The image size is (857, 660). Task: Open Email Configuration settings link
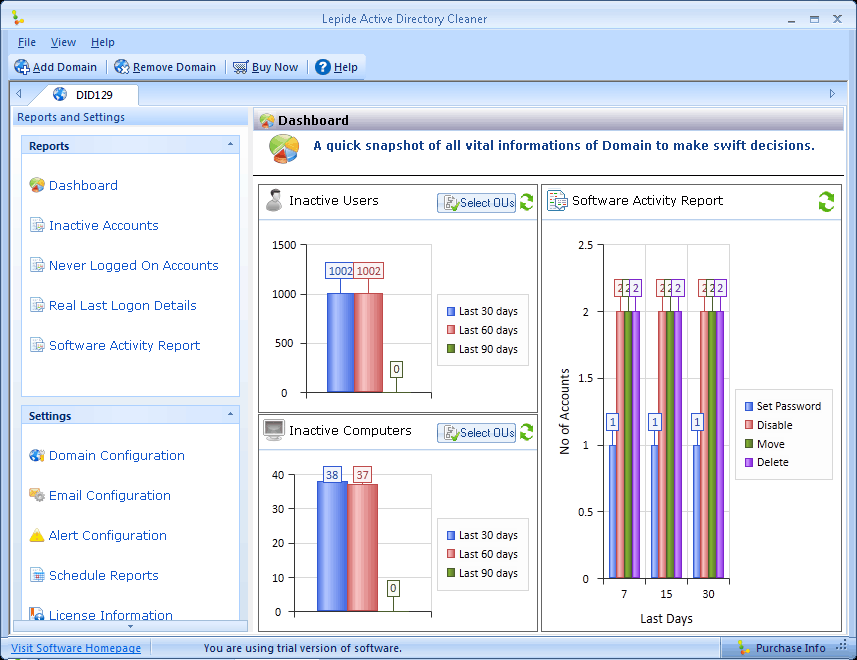[109, 495]
